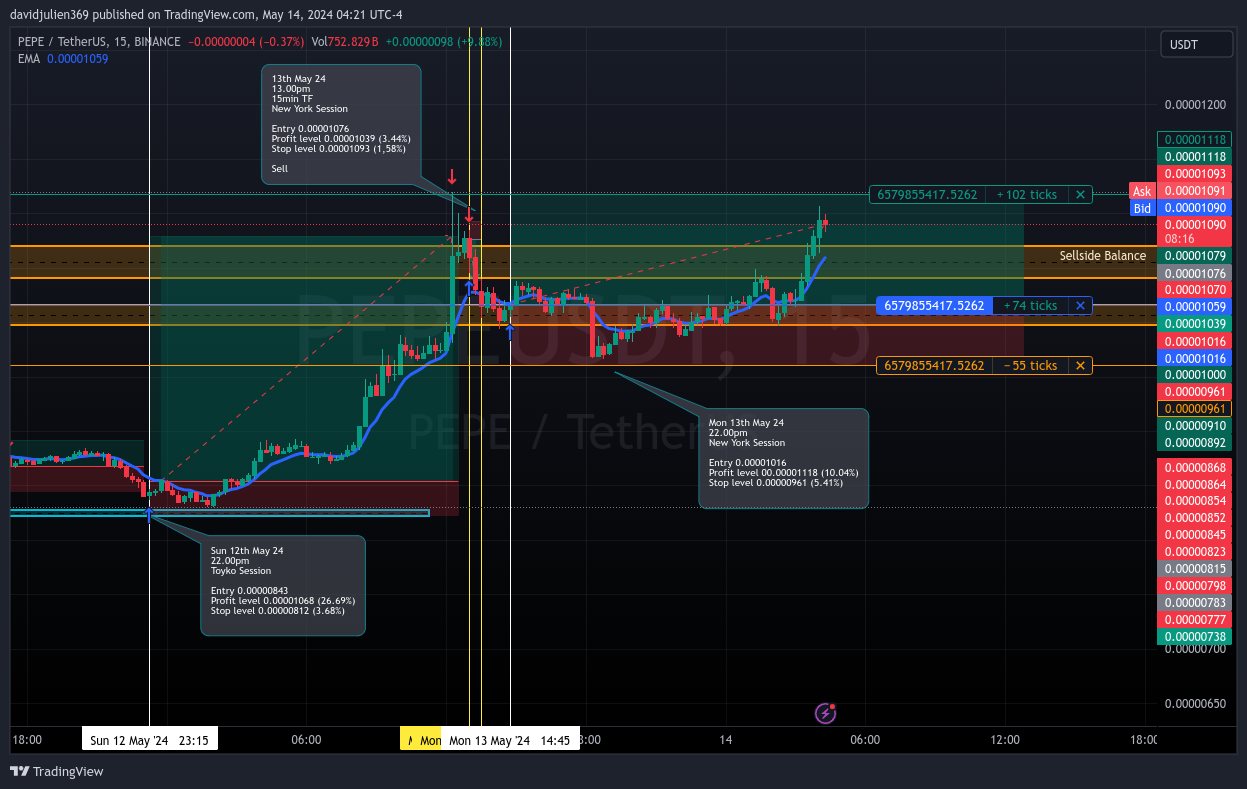The image size is (1247, 789).
Task: Click the blue Bid label
Action: click(1142, 208)
